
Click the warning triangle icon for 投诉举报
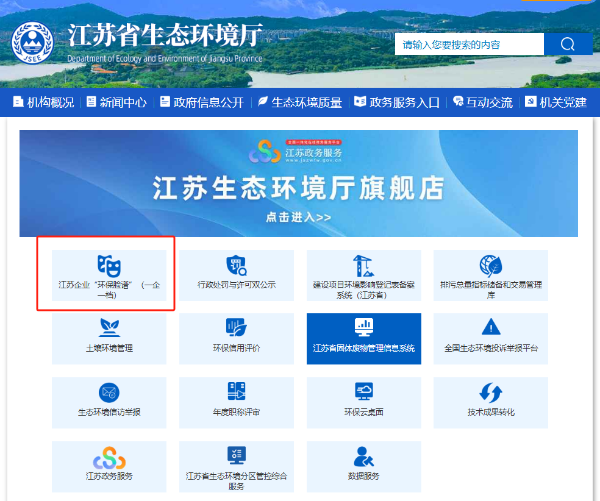point(491,327)
